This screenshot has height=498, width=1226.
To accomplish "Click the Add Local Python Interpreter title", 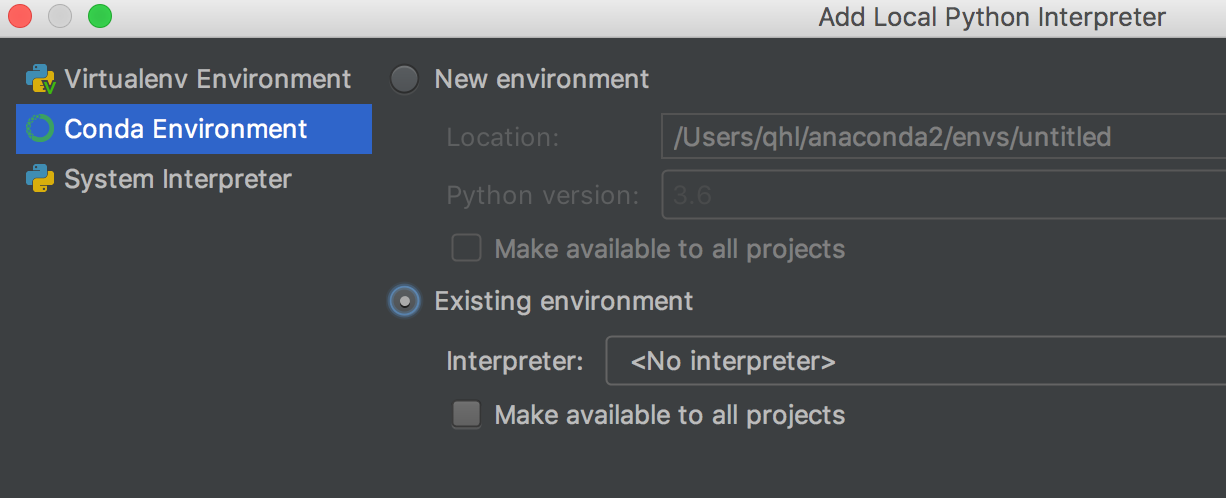I will coord(992,17).
